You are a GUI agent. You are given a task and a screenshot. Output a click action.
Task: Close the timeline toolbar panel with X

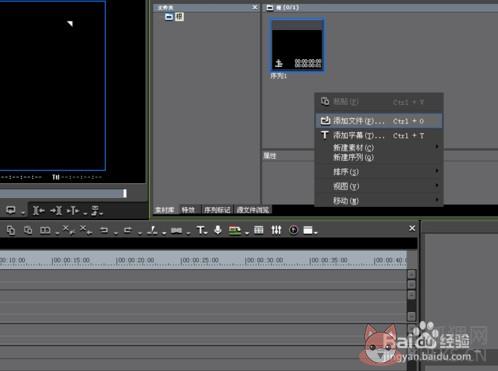[x=412, y=228]
